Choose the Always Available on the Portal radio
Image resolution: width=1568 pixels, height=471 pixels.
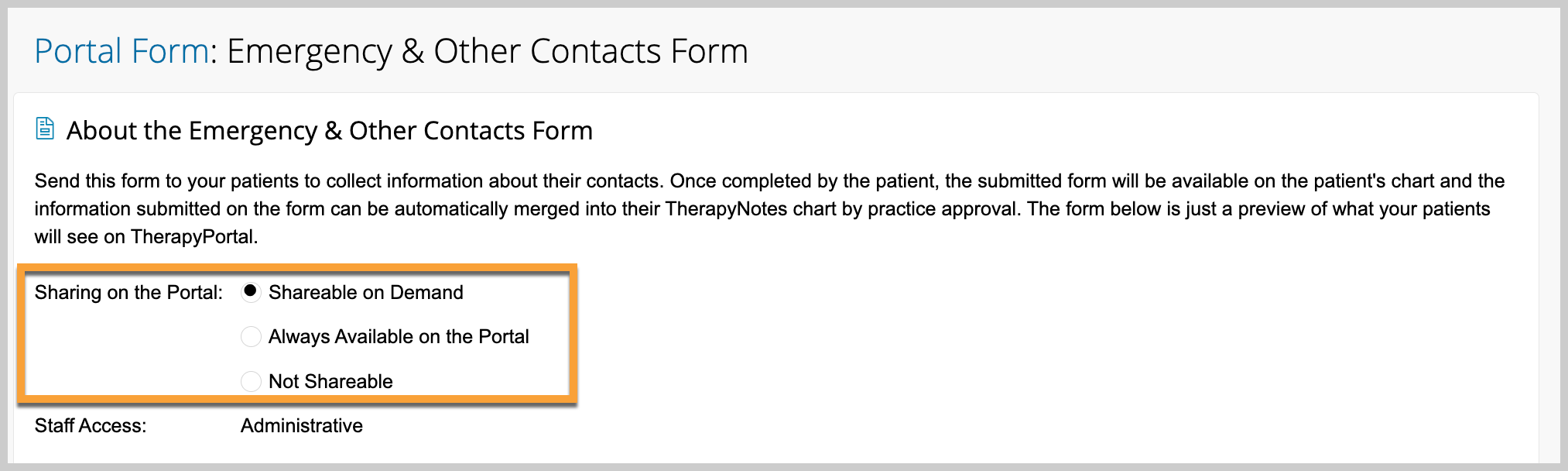251,336
